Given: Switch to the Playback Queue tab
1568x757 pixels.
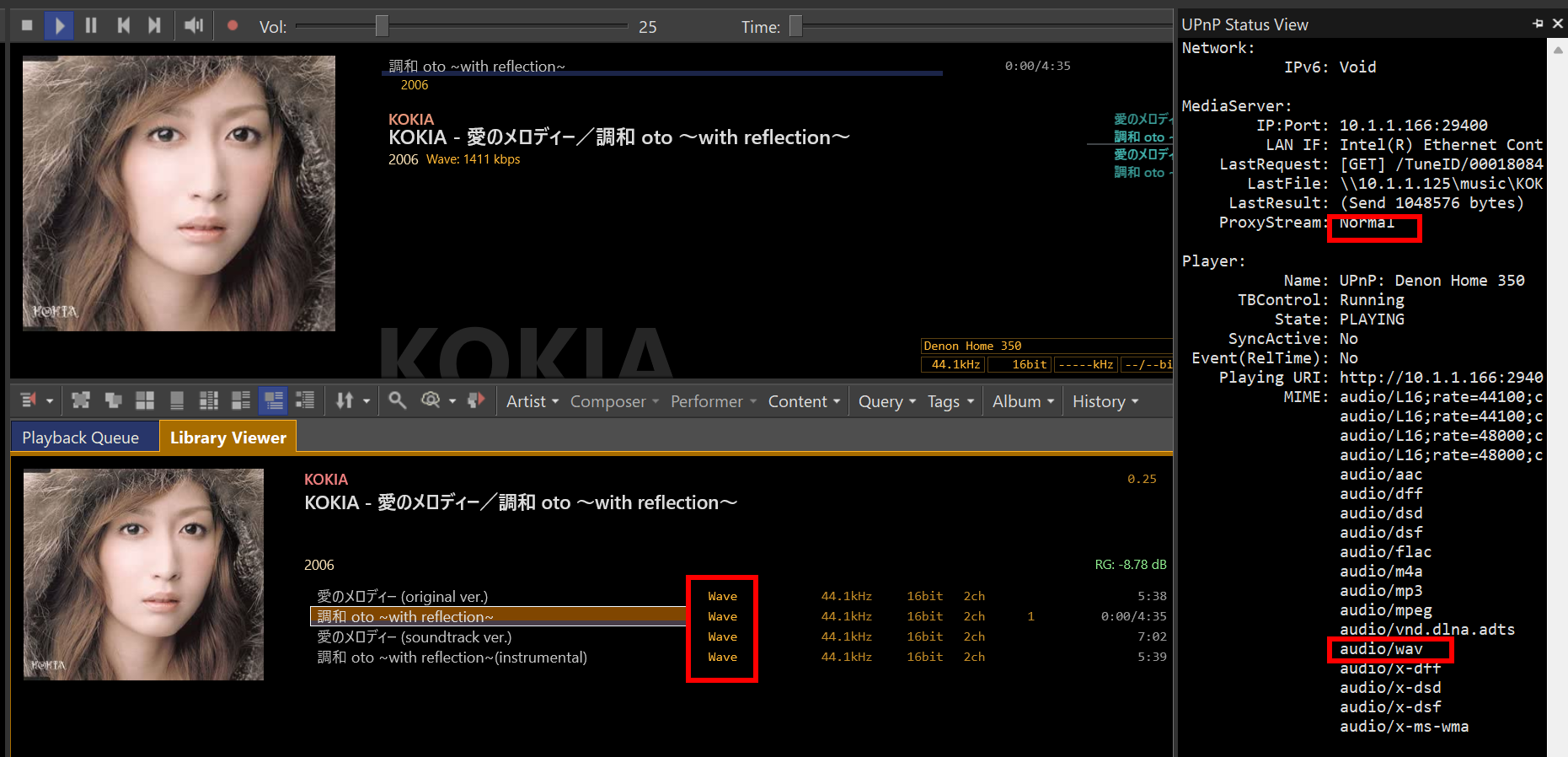Looking at the screenshot, I should (x=81, y=438).
